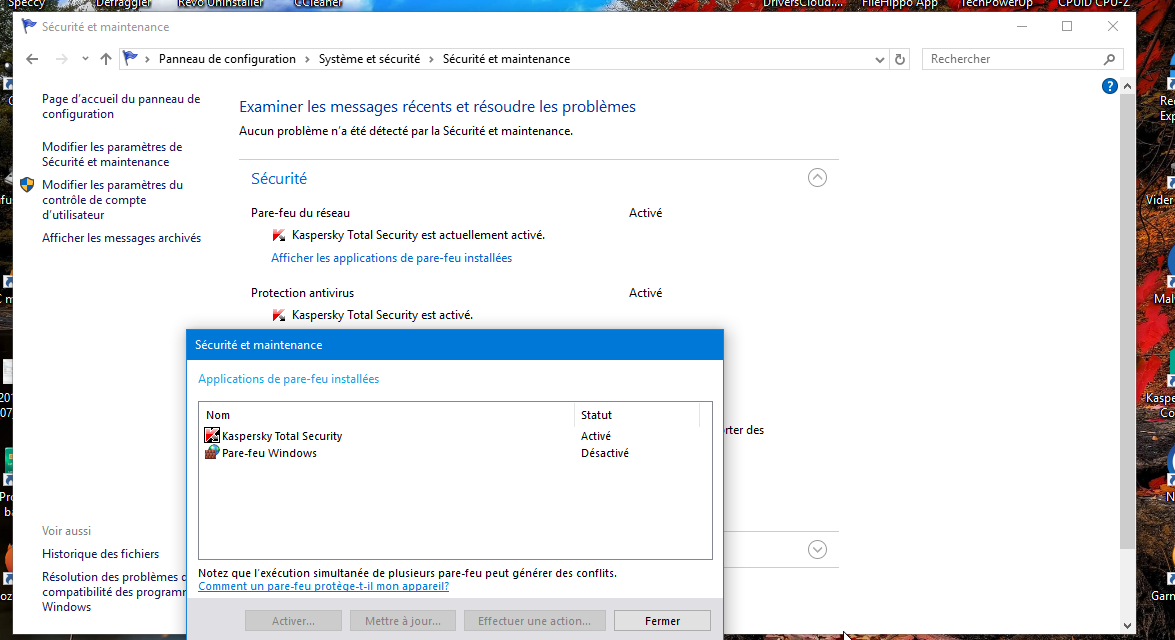Expand the collapsed section chevron at bottom

(x=818, y=550)
